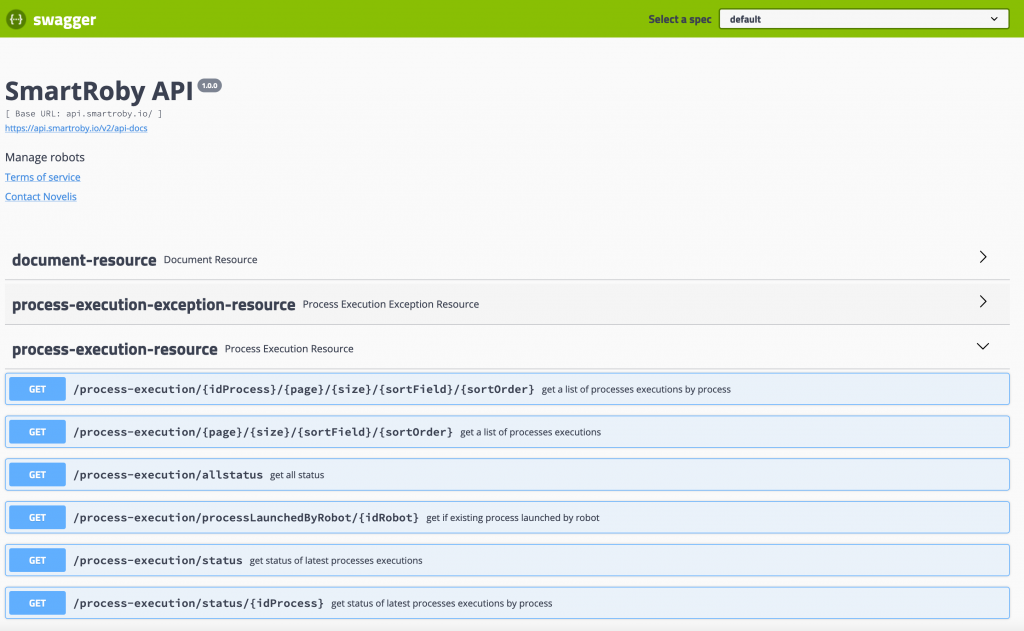Expand /process-execution/status/{idProcess} path
Screen dimensions: 1024x631
click(199, 603)
